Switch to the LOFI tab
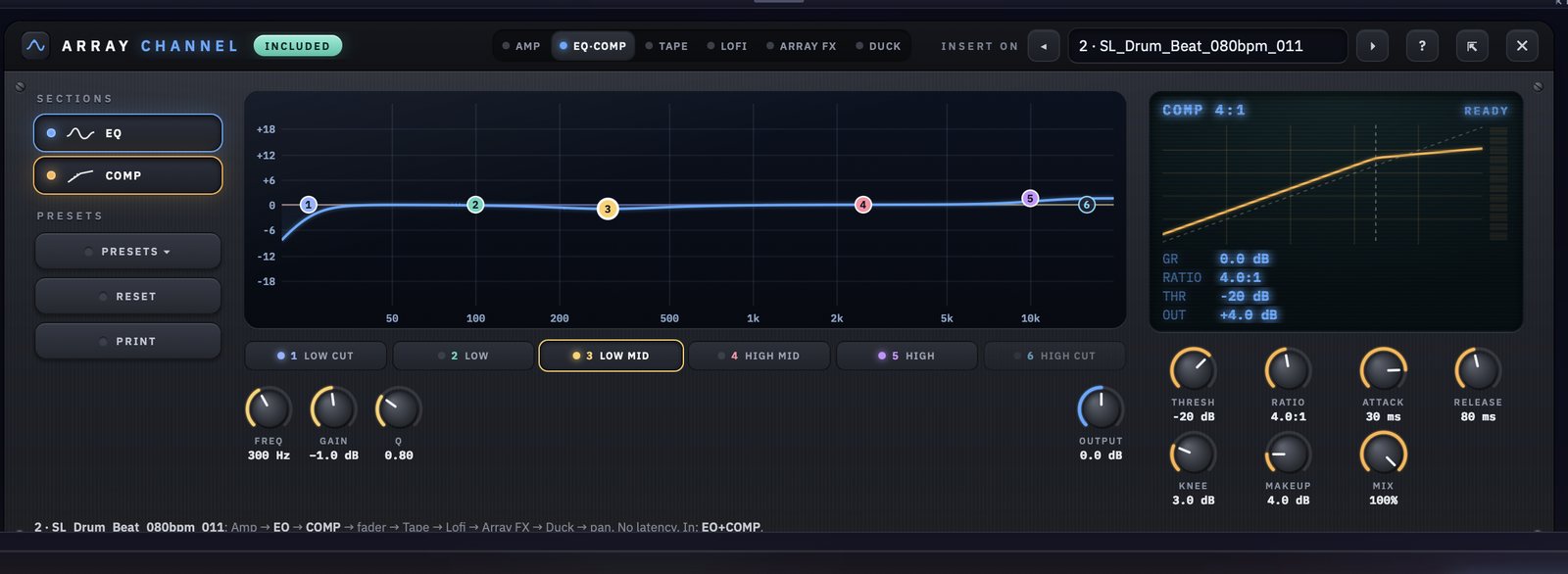The image size is (1568, 574). [x=727, y=46]
